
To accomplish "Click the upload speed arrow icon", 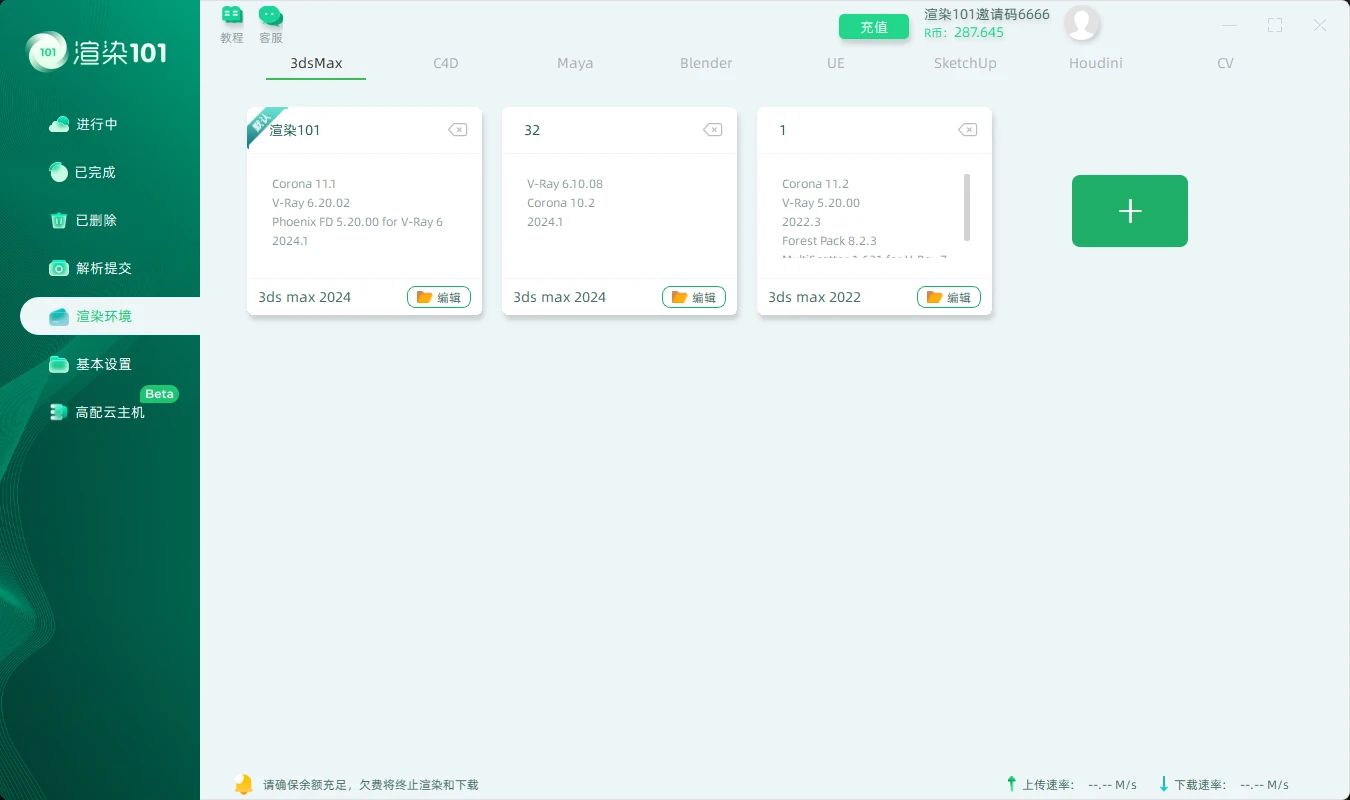I will click(x=1012, y=784).
